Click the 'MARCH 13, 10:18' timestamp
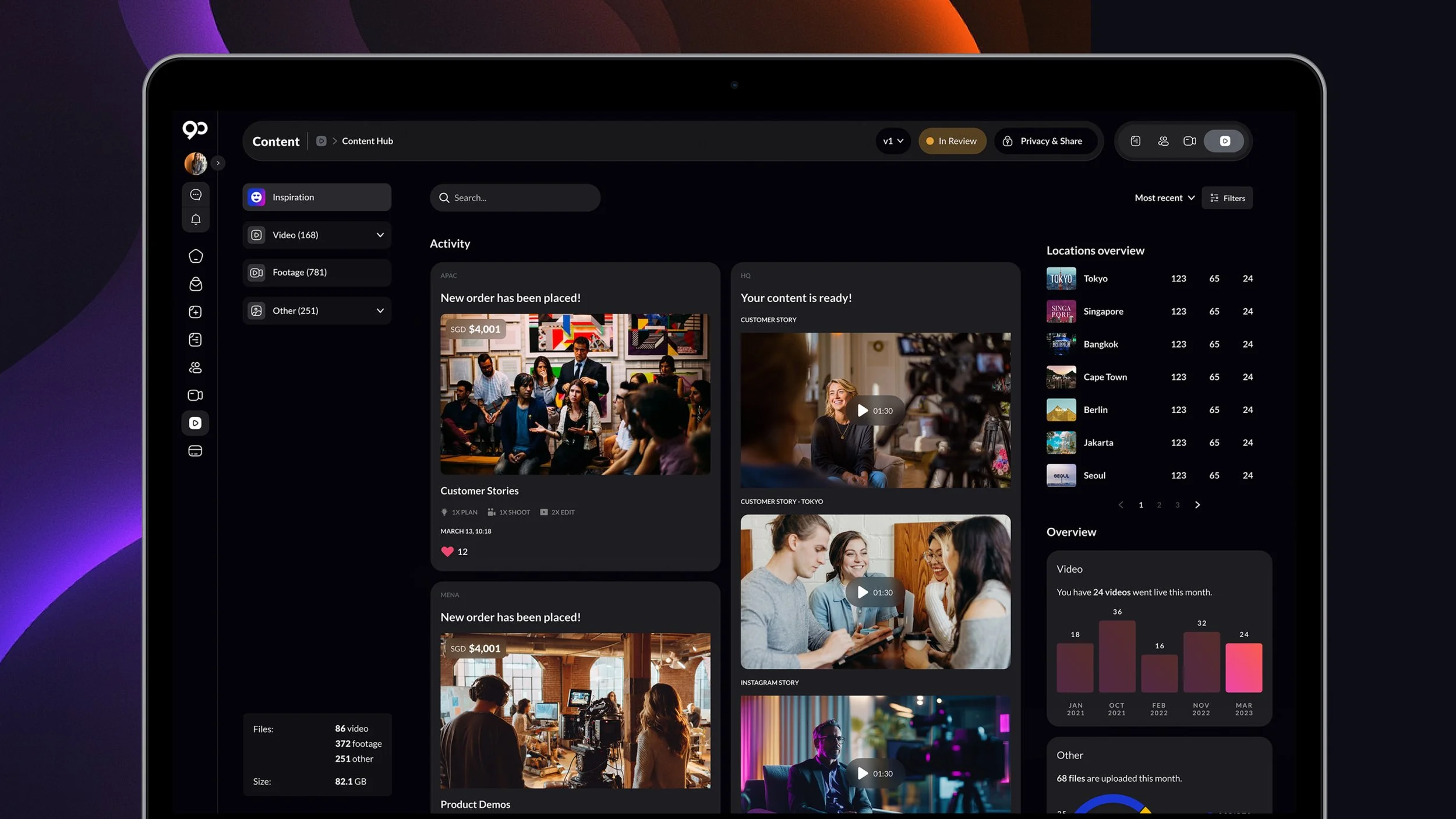 click(466, 531)
